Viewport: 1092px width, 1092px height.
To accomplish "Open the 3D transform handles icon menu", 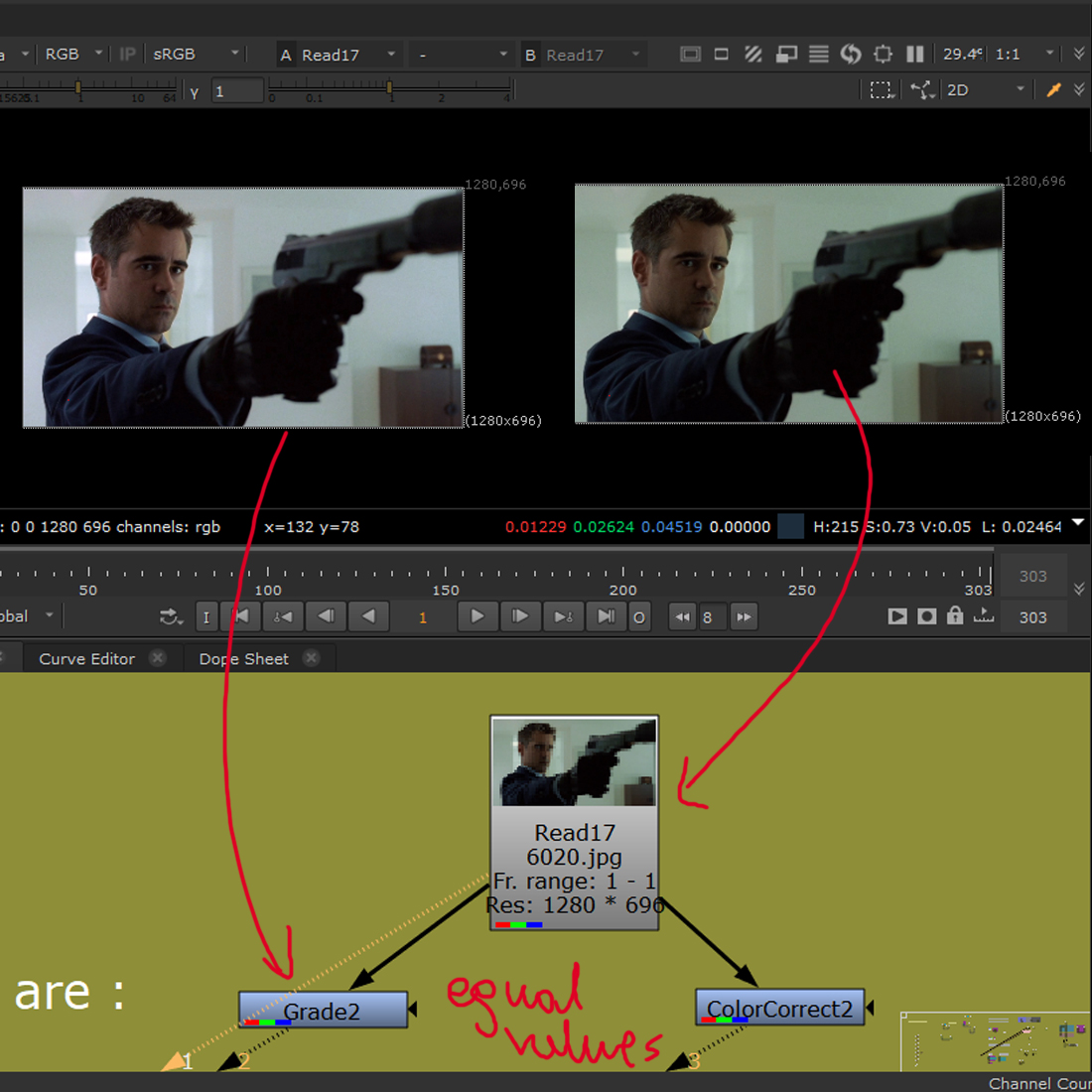I will pyautogui.click(x=922, y=90).
